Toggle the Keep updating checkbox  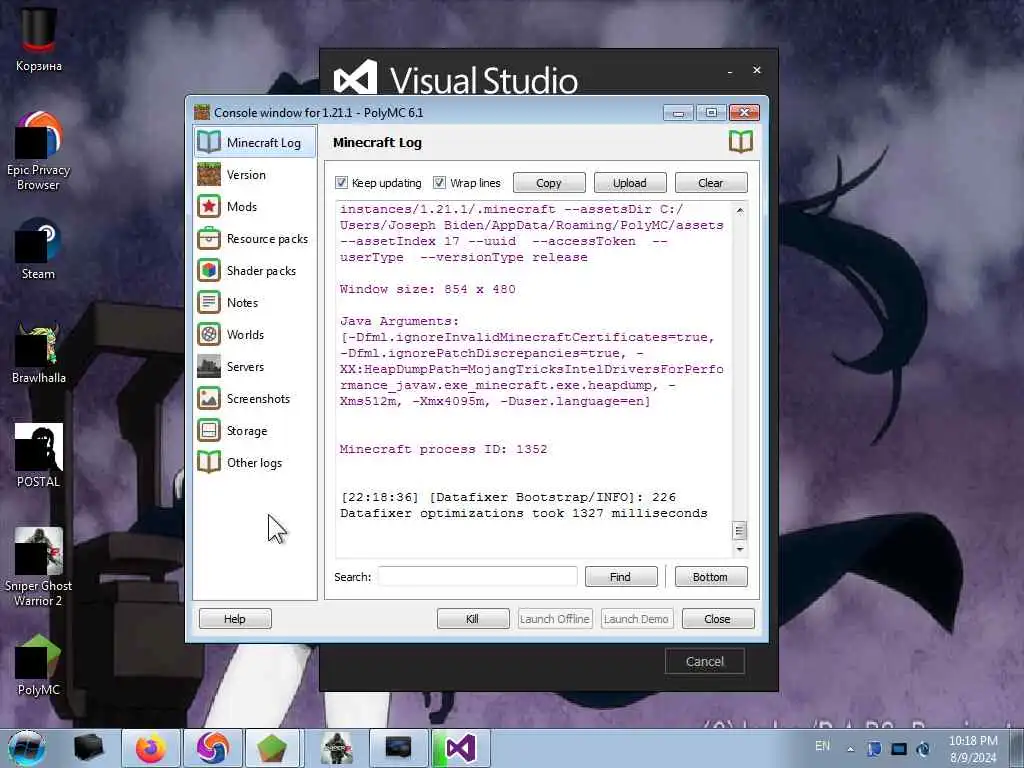(342, 183)
